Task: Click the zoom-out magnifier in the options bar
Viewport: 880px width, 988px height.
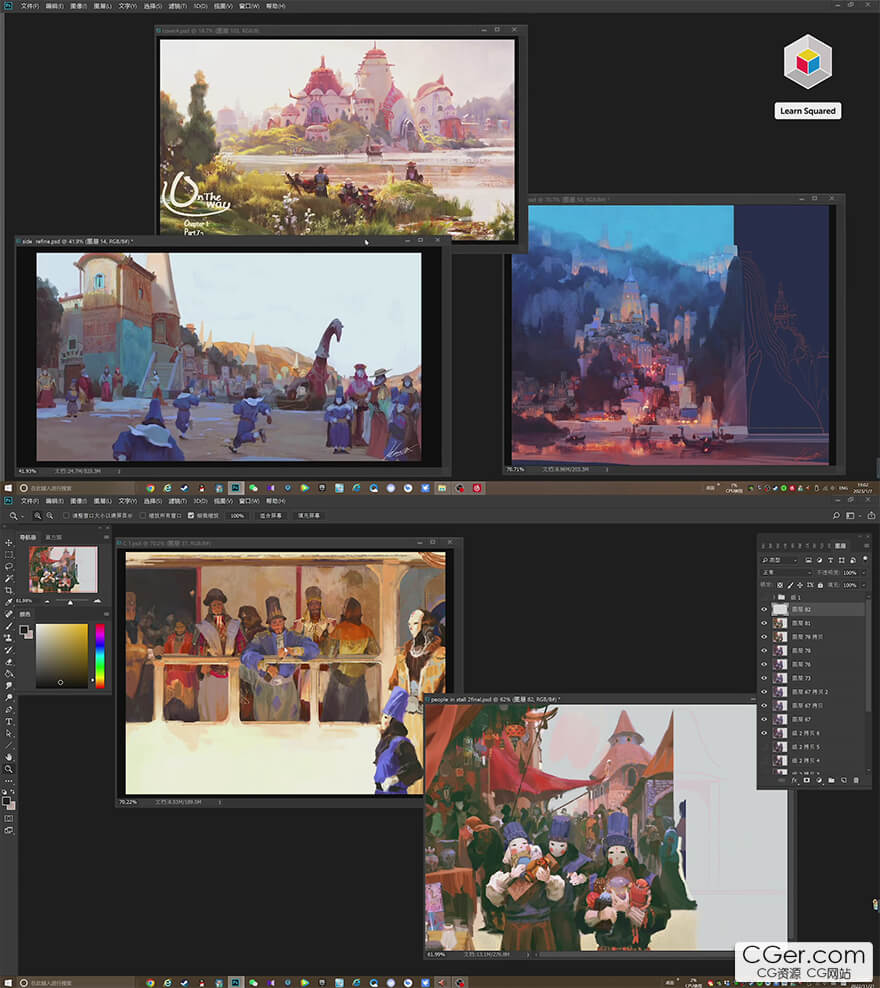Action: click(x=49, y=515)
